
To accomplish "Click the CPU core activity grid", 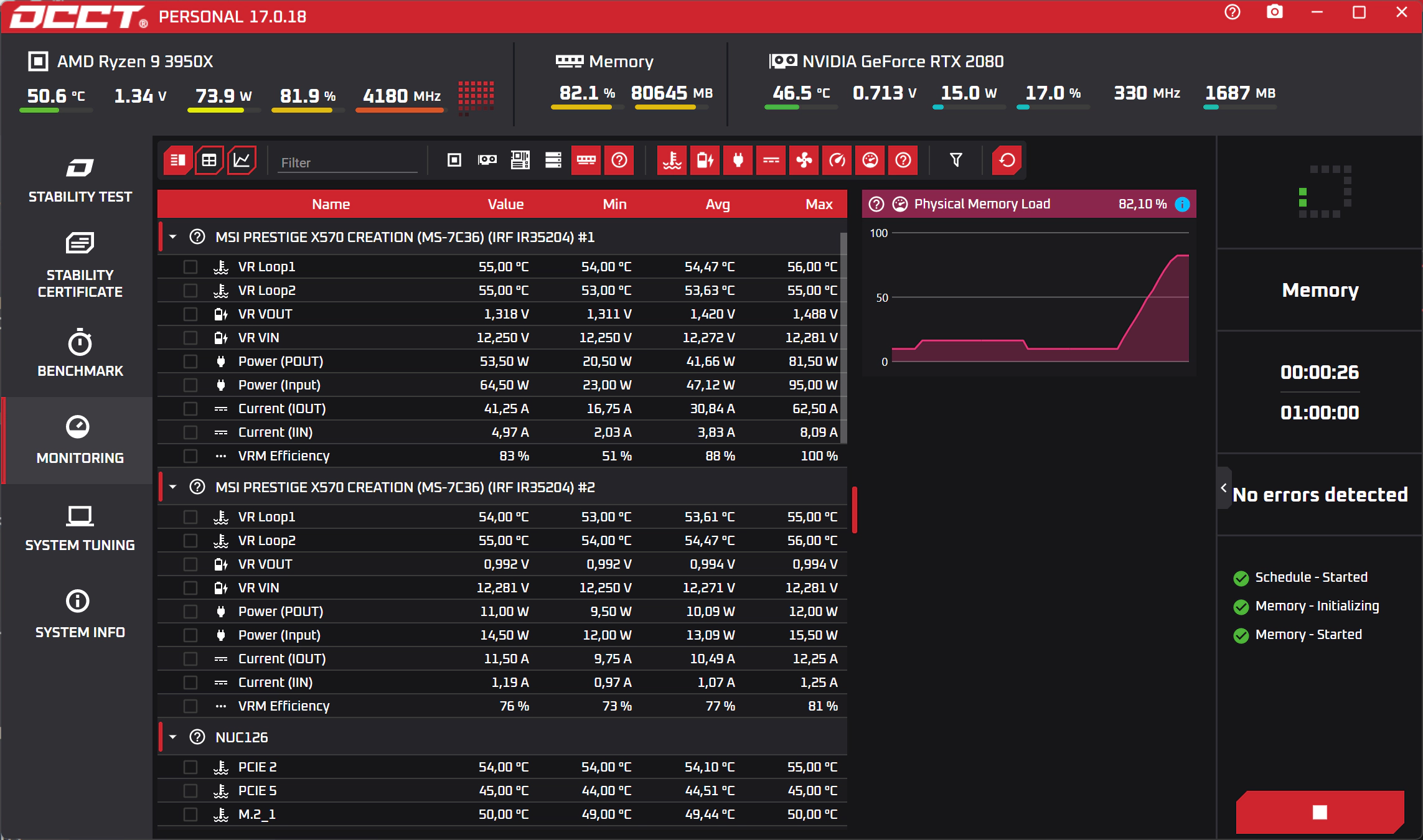I will tap(476, 98).
